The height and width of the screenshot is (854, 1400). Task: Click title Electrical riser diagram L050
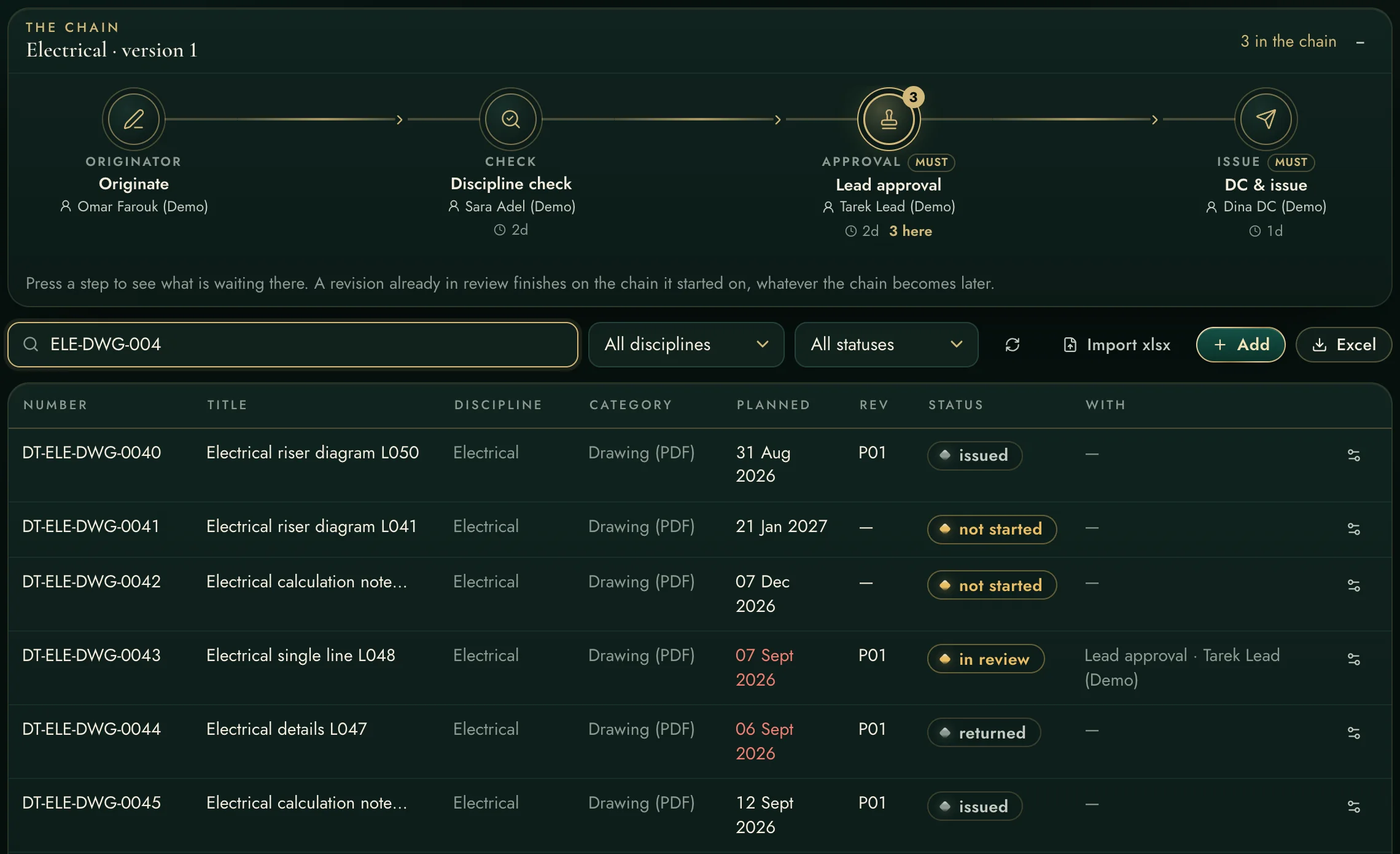click(313, 453)
